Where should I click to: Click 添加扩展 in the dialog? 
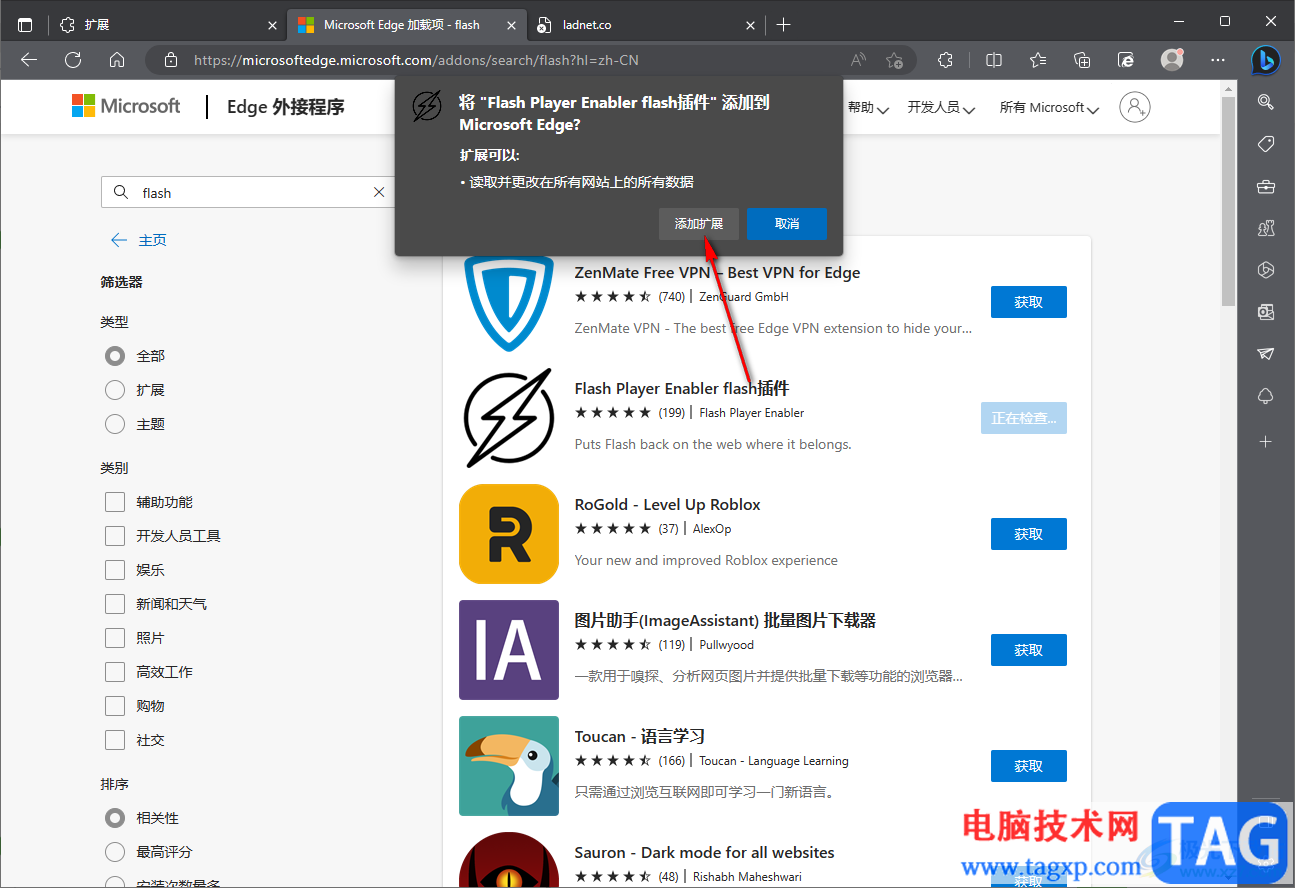(x=699, y=224)
